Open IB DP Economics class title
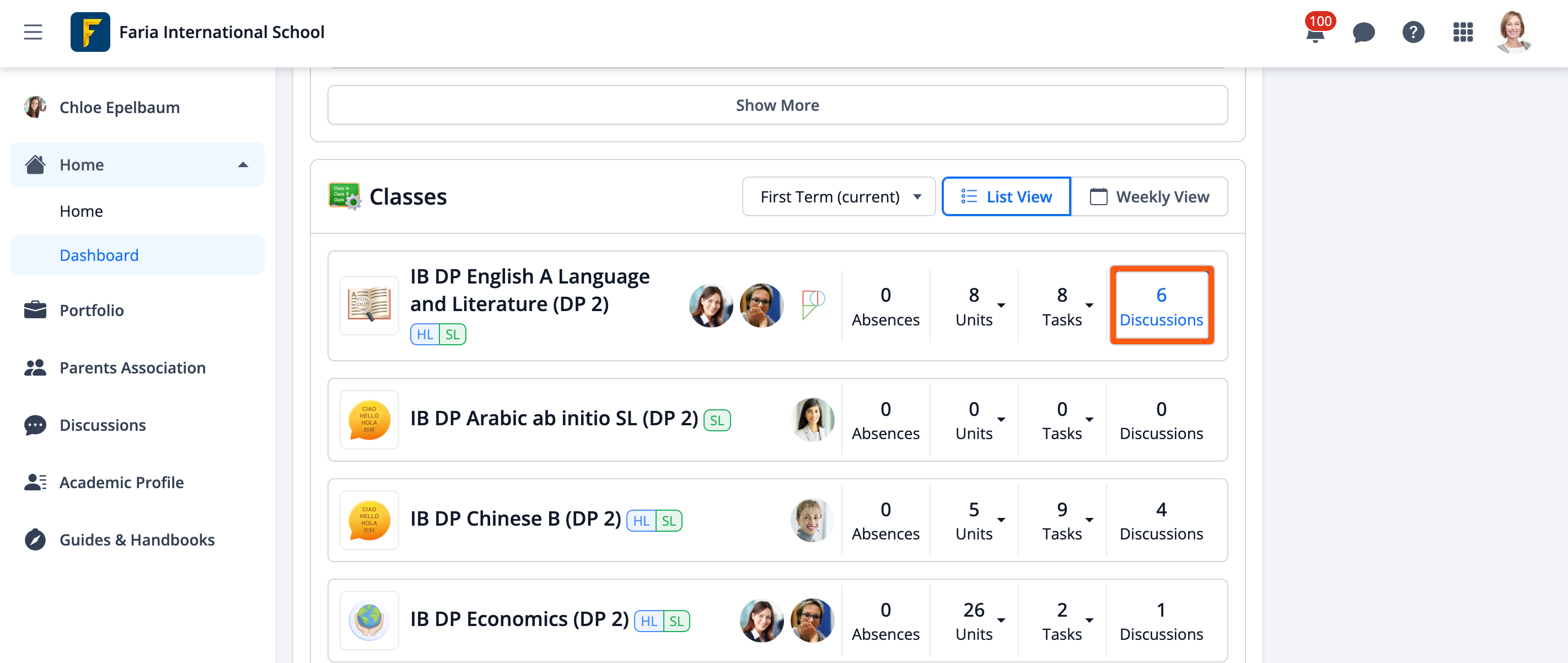This screenshot has width=1568, height=663. point(519,619)
